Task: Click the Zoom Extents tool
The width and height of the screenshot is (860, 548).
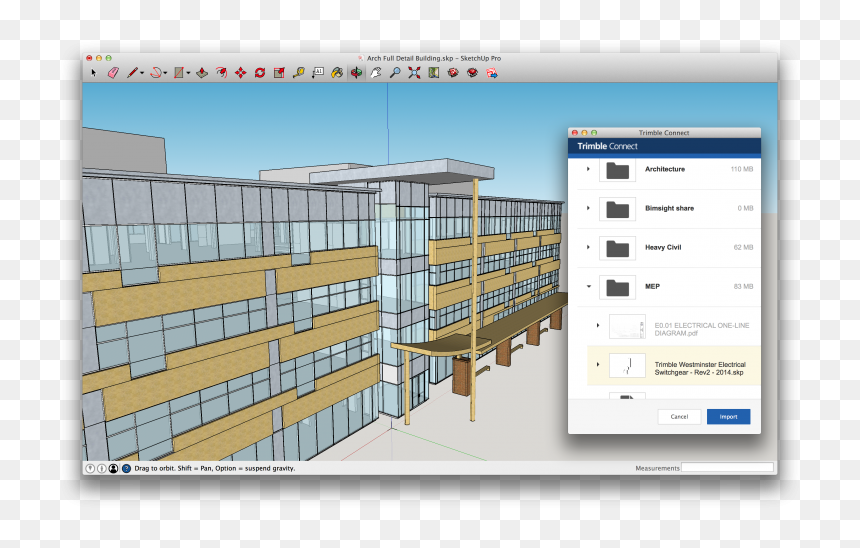Action: pyautogui.click(x=414, y=72)
